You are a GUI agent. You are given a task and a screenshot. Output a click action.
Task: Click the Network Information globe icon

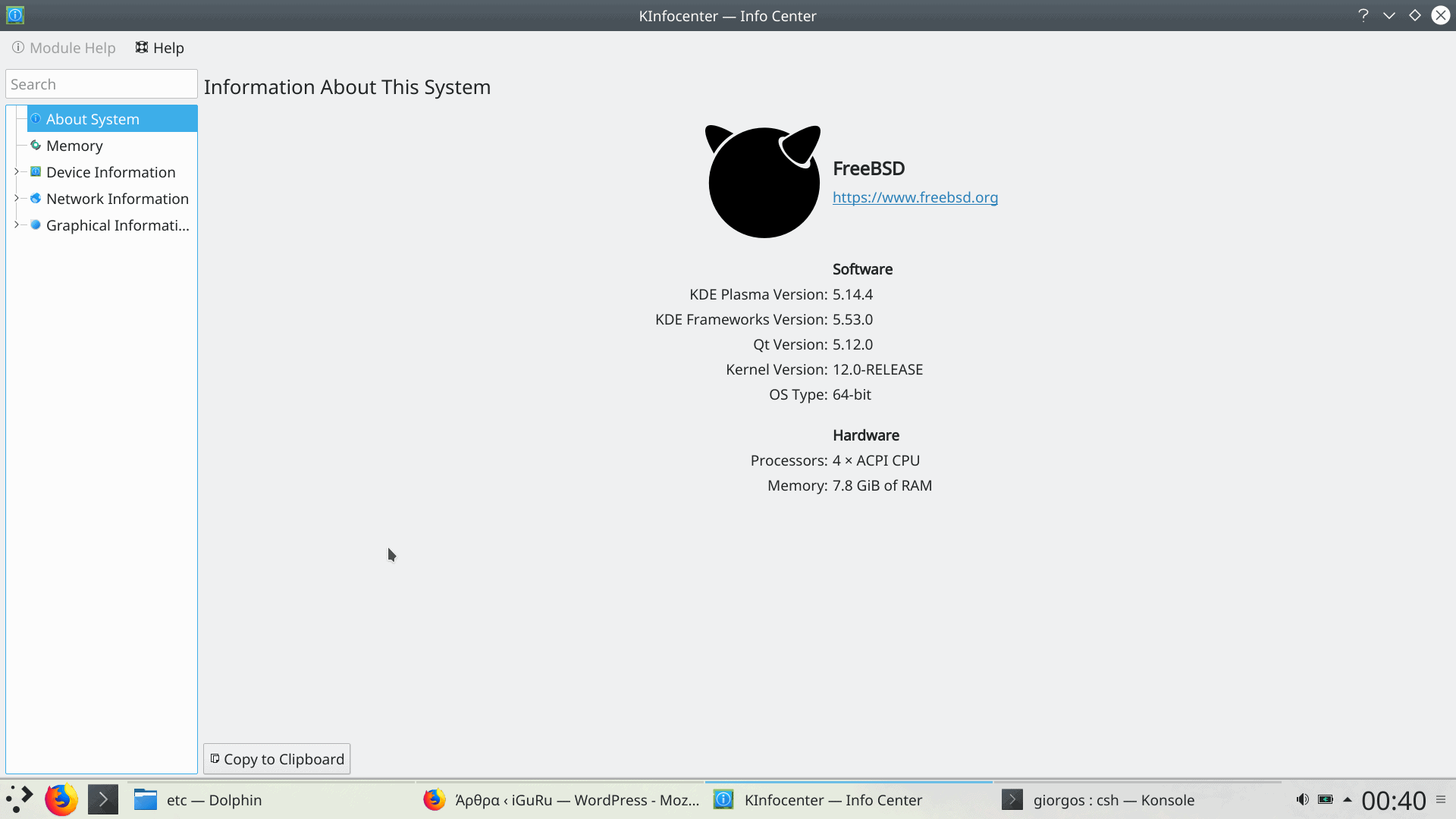(x=36, y=198)
